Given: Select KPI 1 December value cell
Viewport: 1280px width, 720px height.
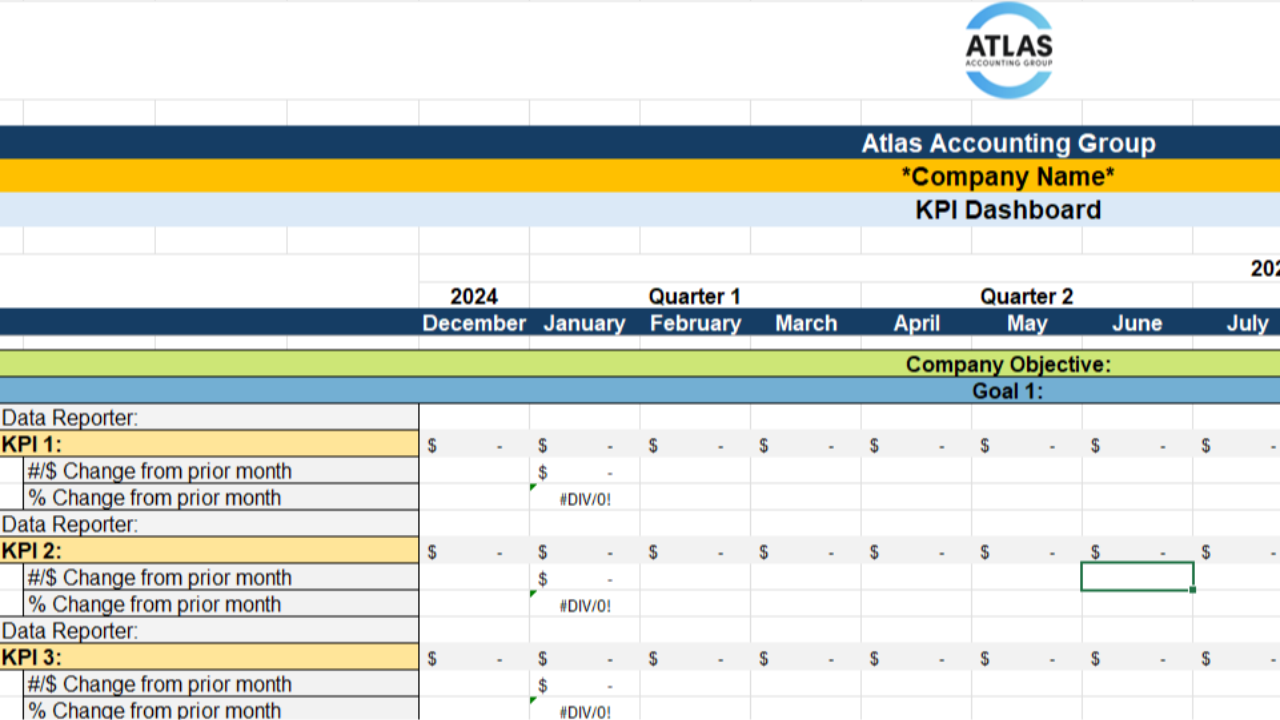Looking at the screenshot, I should coord(474,445).
